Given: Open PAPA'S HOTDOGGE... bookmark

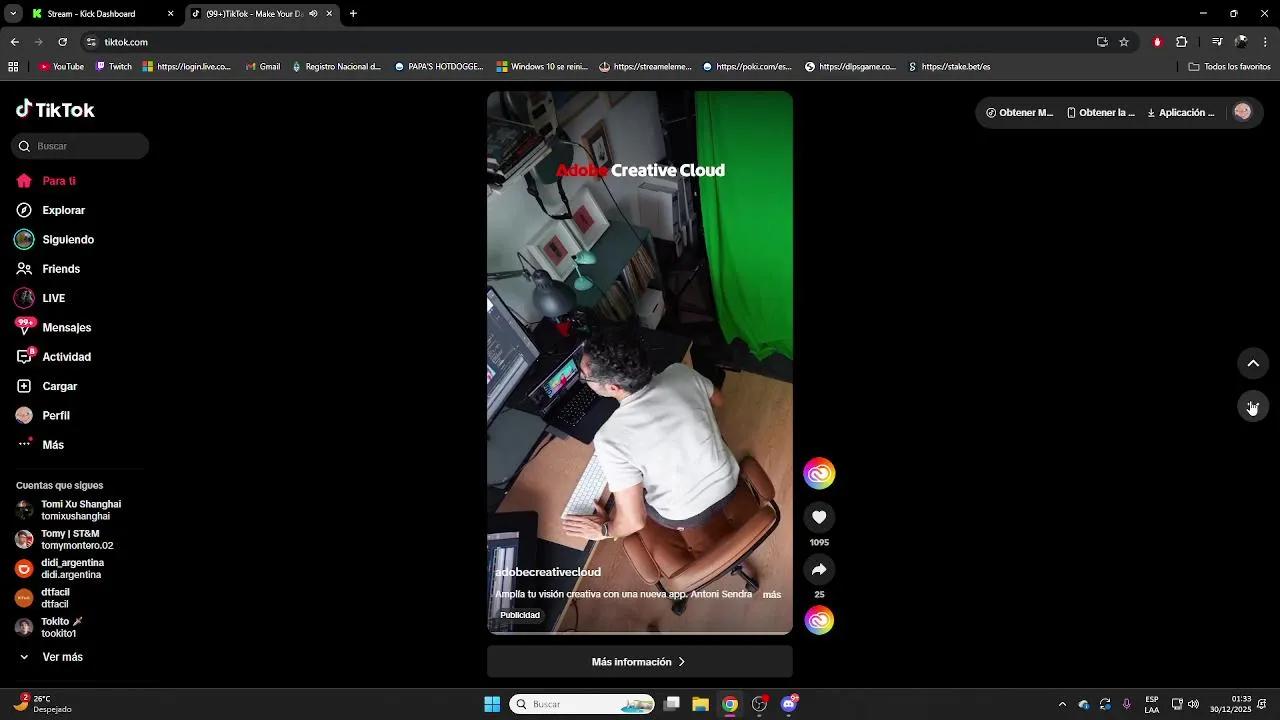Looking at the screenshot, I should (439, 67).
